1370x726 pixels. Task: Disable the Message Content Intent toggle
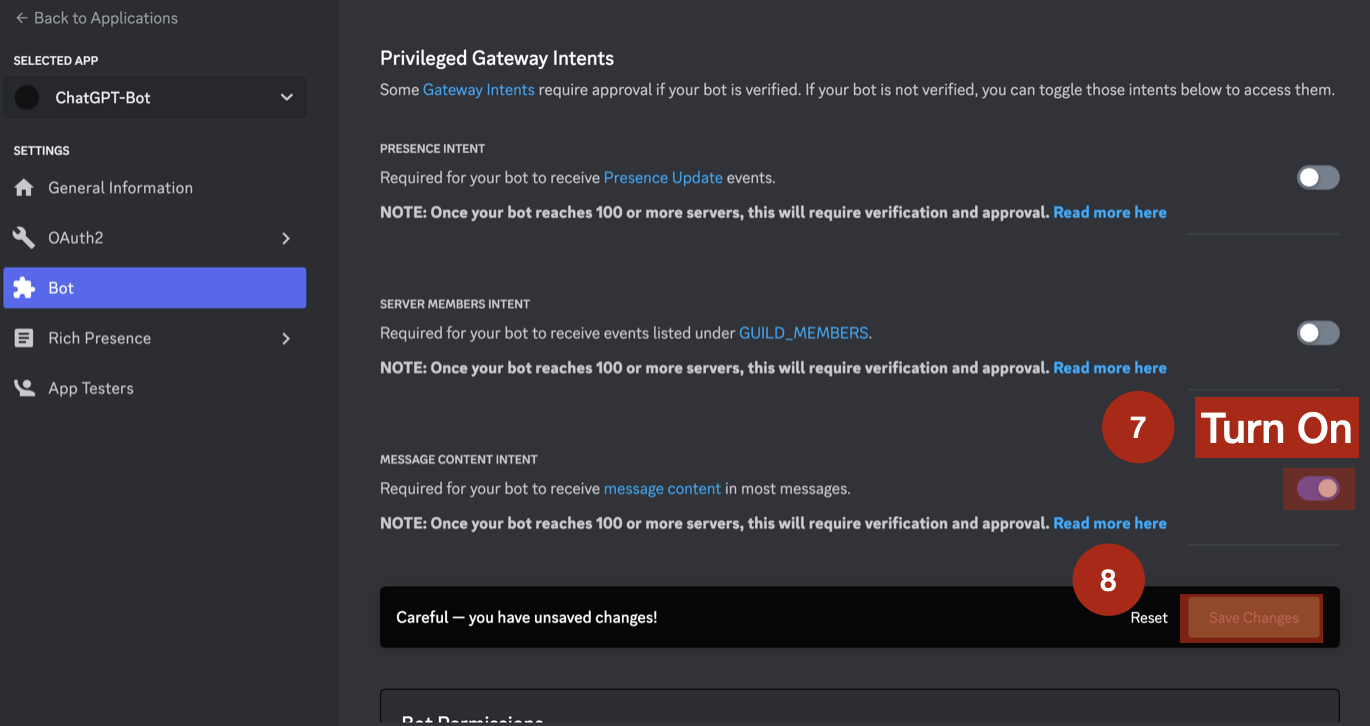(x=1318, y=488)
